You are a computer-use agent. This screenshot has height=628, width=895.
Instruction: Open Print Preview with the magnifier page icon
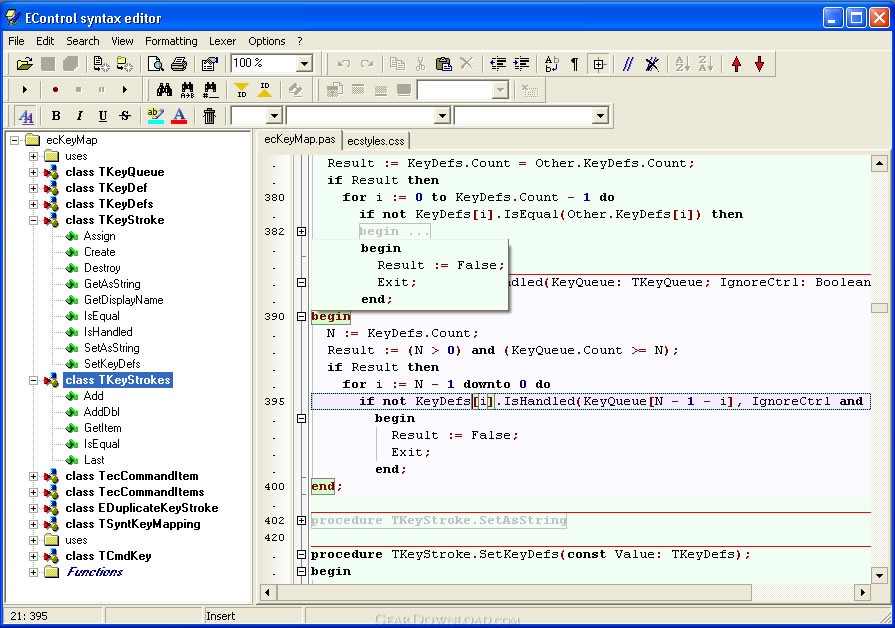(155, 64)
